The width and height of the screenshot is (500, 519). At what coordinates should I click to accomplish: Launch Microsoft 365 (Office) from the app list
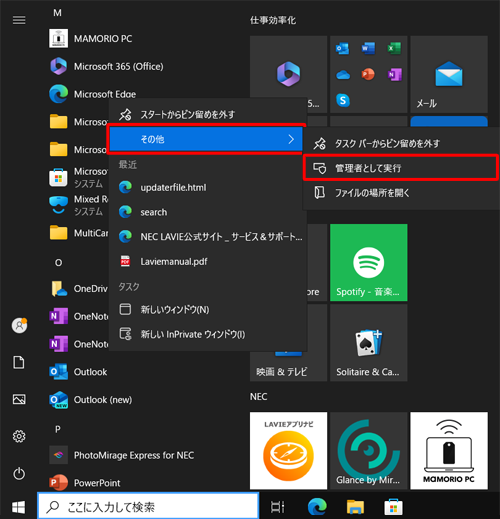pos(106,66)
